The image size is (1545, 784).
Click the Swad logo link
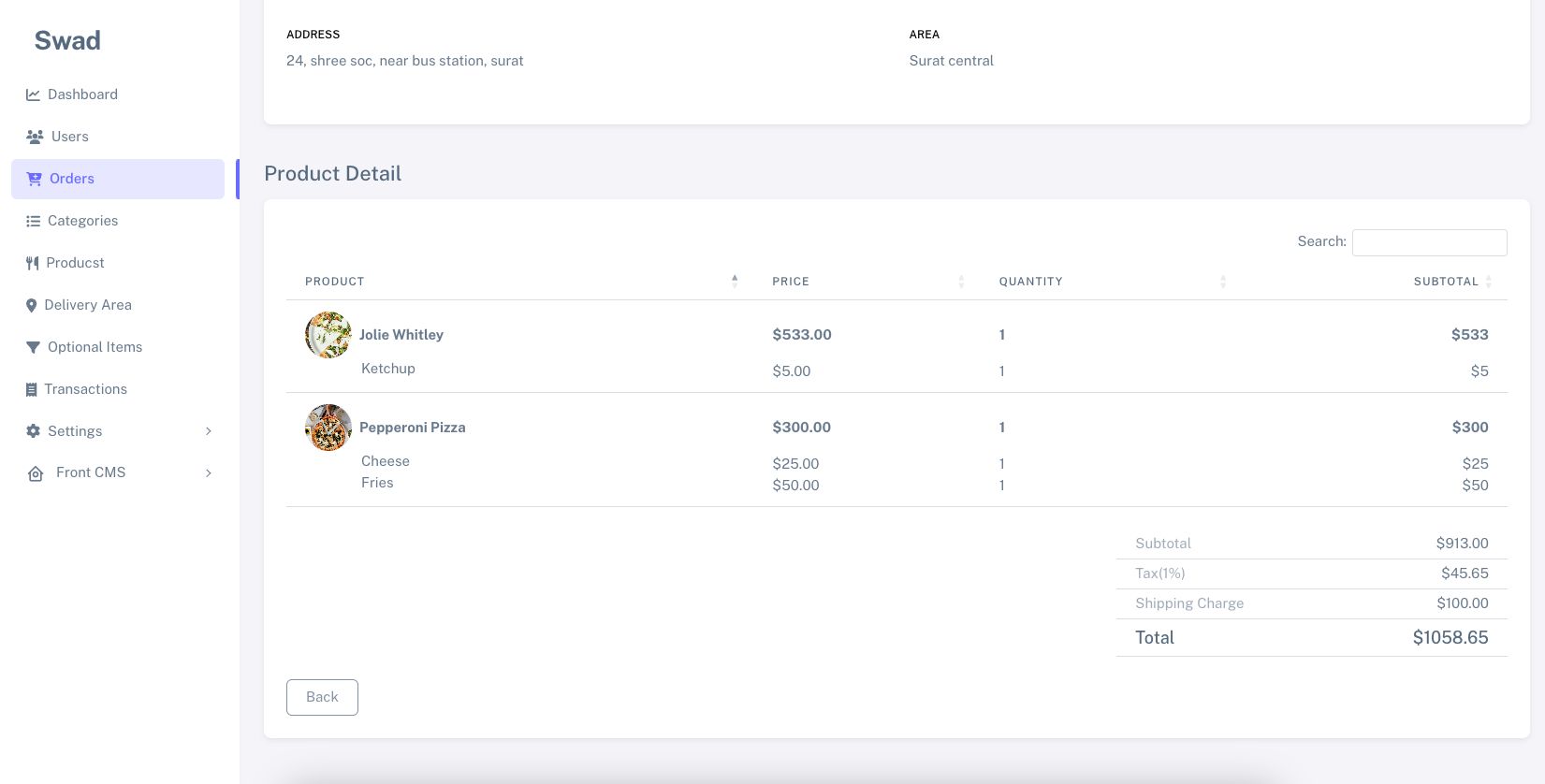pos(67,40)
